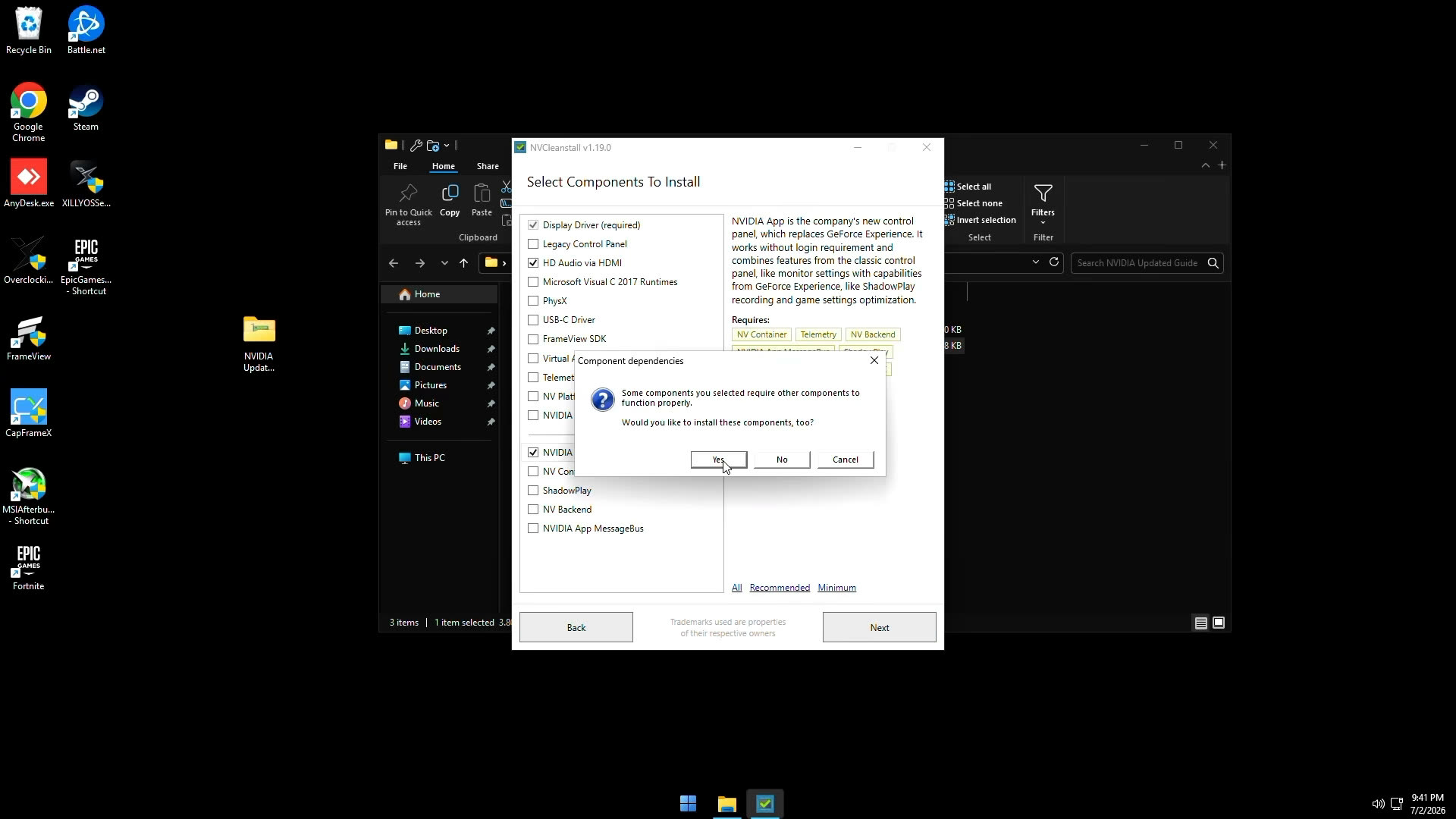Check NVIDIA App MessageBus checkbox

point(533,529)
